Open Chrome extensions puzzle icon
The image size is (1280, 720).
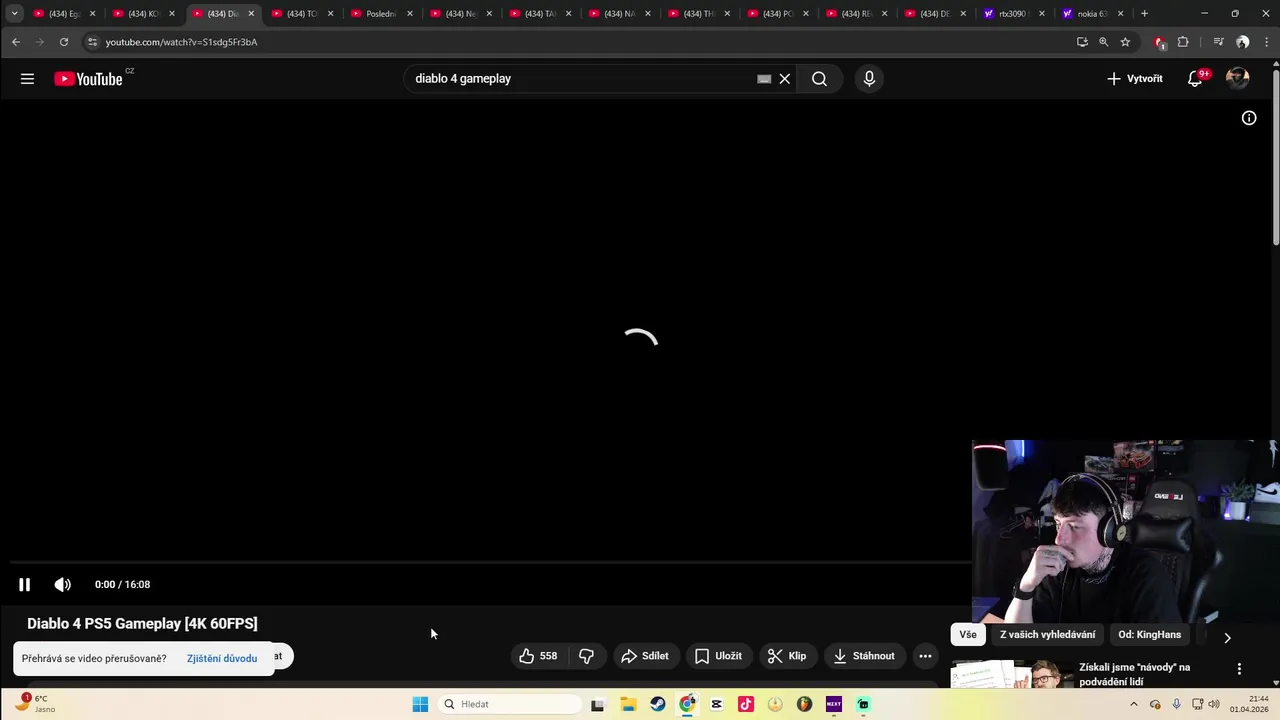[x=1184, y=42]
